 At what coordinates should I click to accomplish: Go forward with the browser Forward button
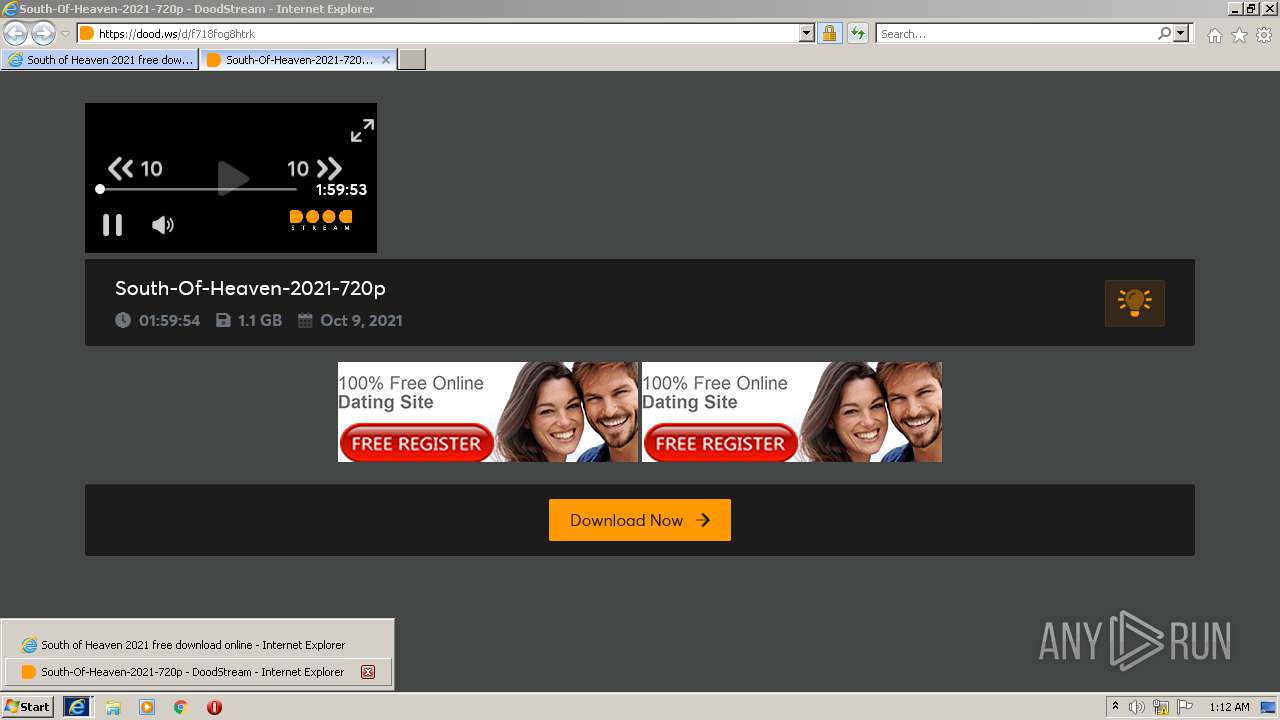coord(43,33)
